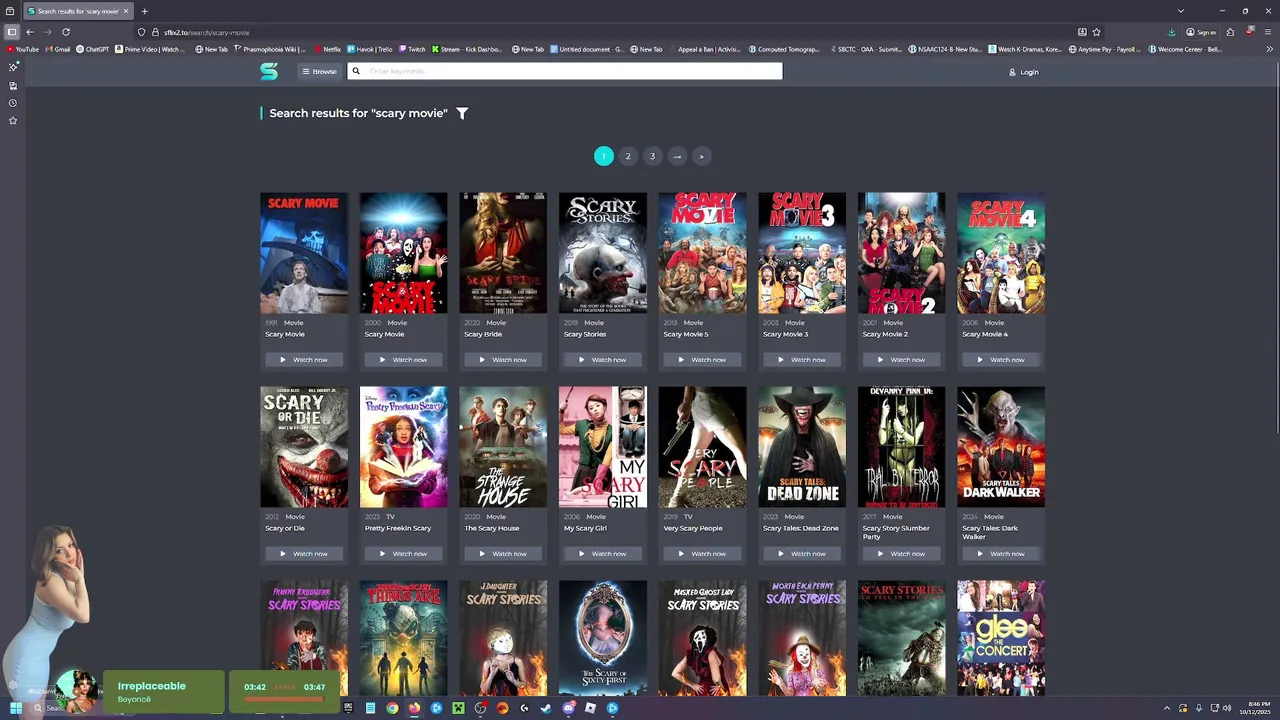1280x720 pixels.
Task: Watch now for Scary Movie 2
Action: coord(901,359)
